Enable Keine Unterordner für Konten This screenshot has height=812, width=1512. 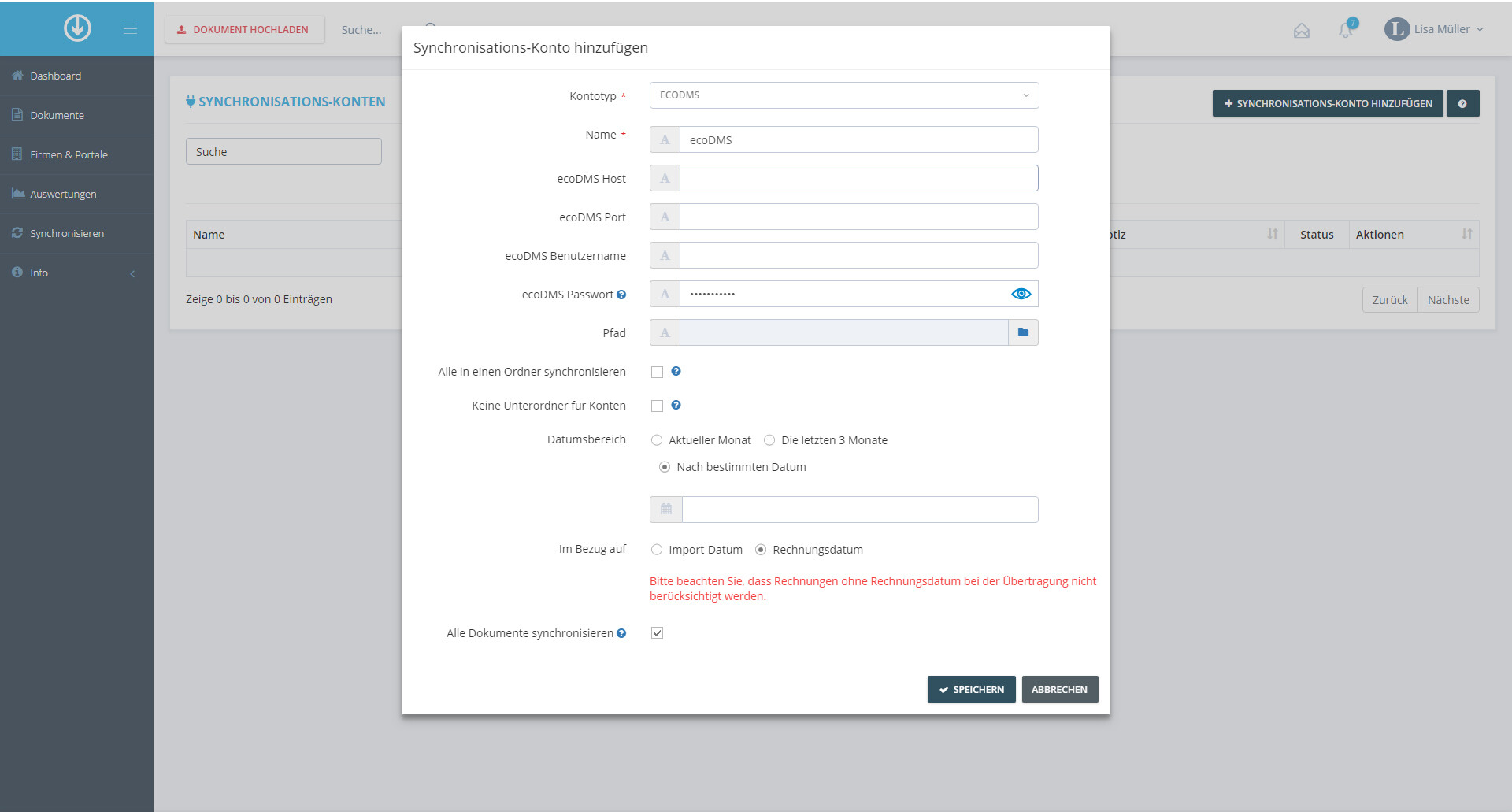coord(657,406)
